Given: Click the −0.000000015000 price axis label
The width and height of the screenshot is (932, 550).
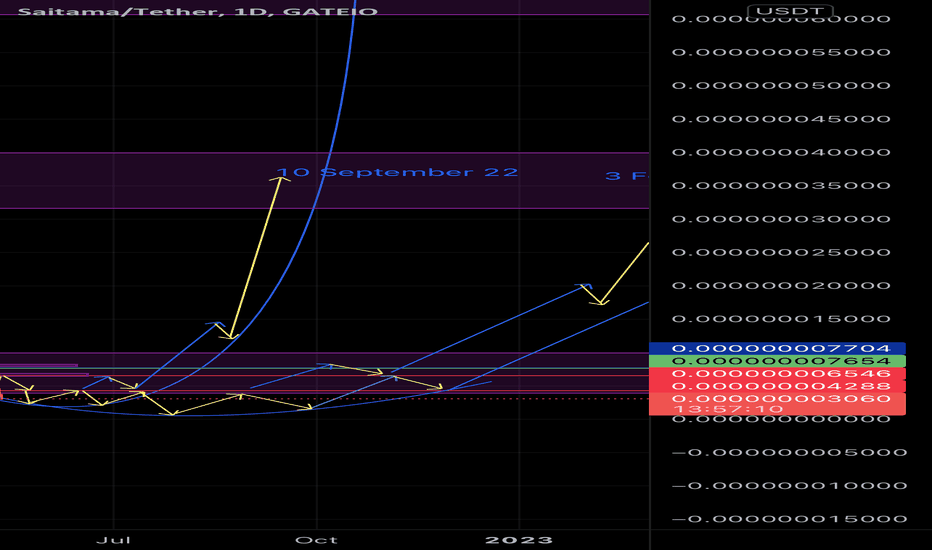Looking at the screenshot, I should [x=789, y=519].
